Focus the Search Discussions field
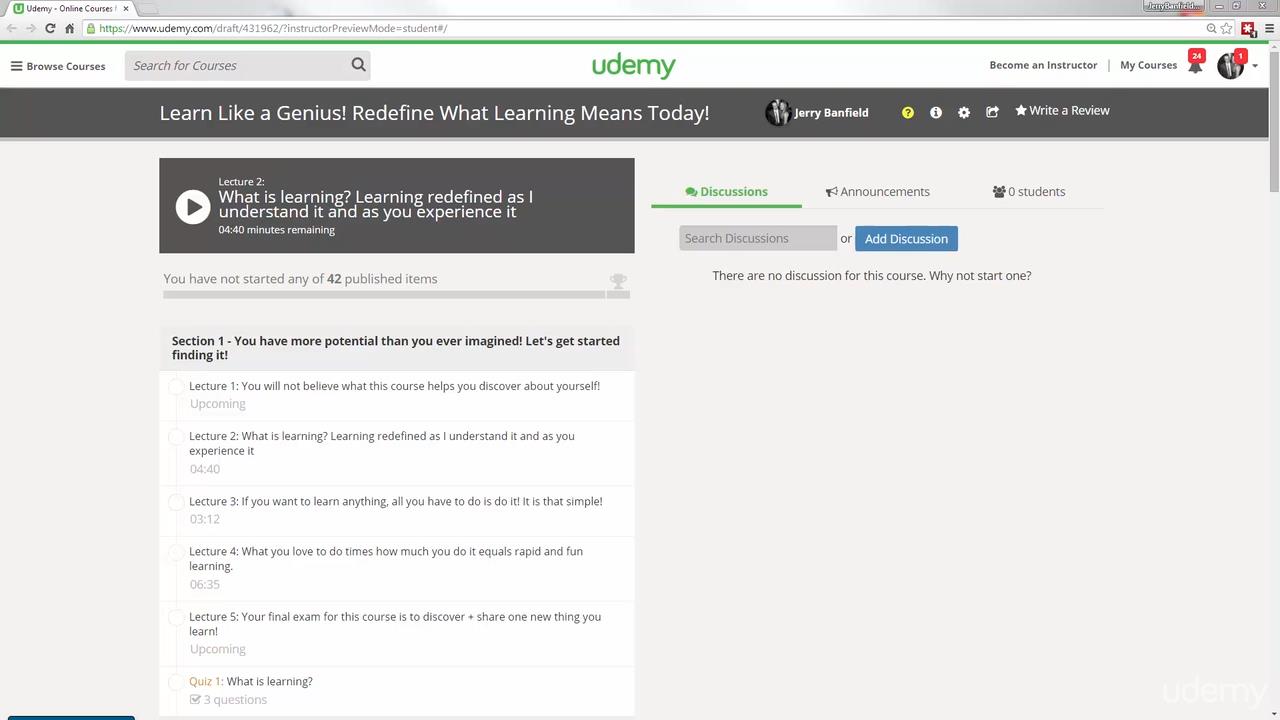Image resolution: width=1280 pixels, height=720 pixels. point(757,238)
